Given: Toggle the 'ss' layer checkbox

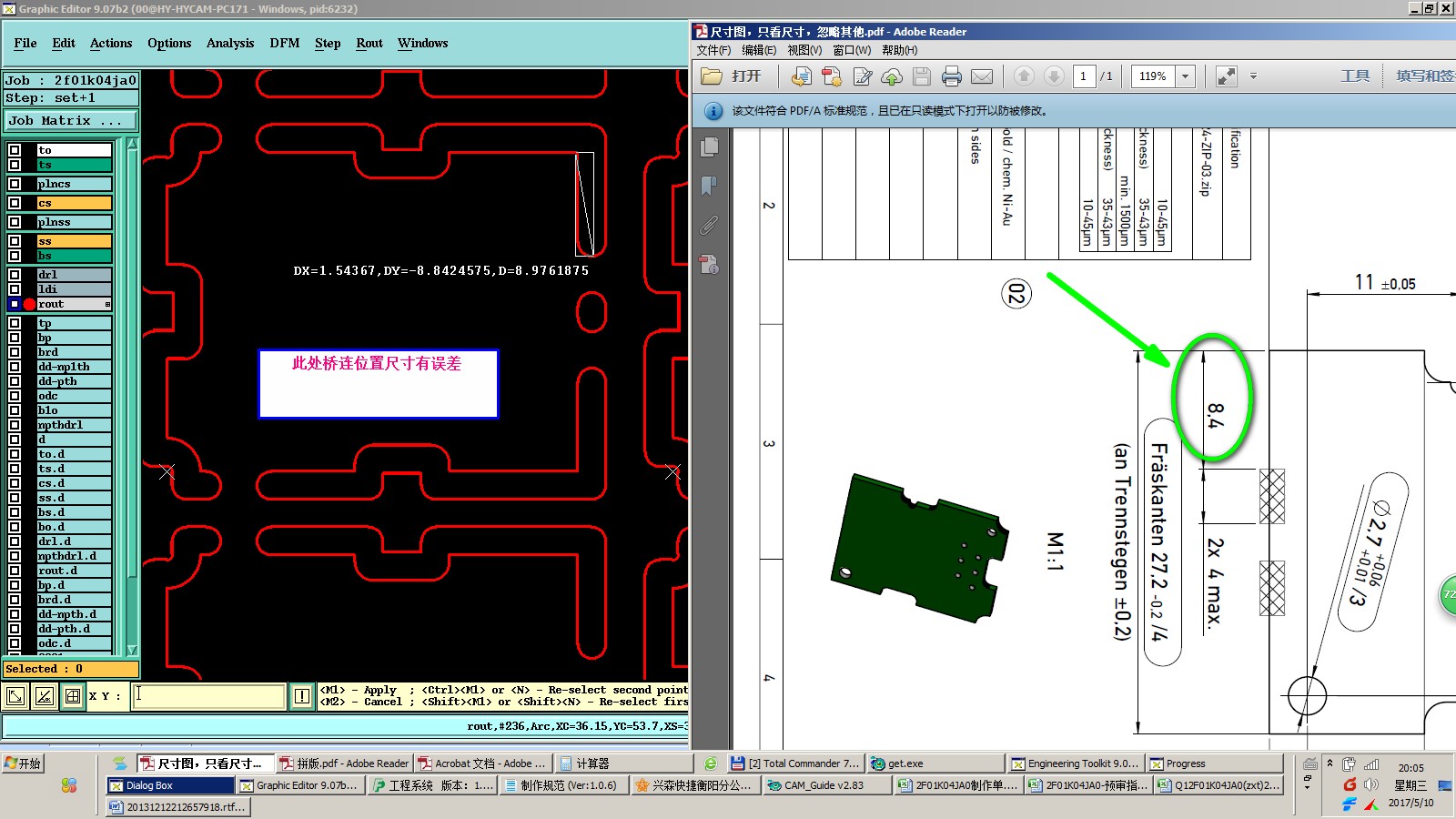Looking at the screenshot, I should click(x=15, y=241).
